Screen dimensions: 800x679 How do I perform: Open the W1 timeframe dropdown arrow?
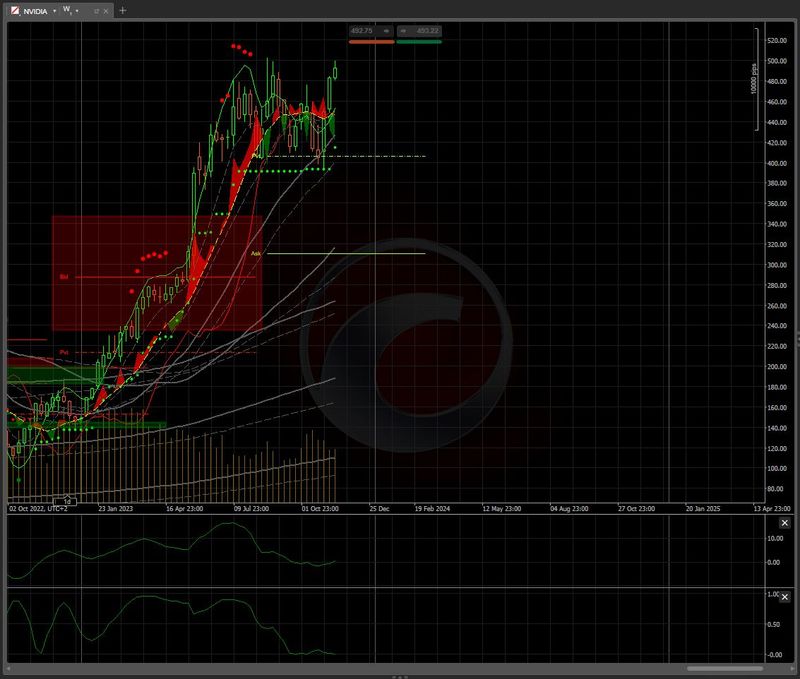pos(79,10)
